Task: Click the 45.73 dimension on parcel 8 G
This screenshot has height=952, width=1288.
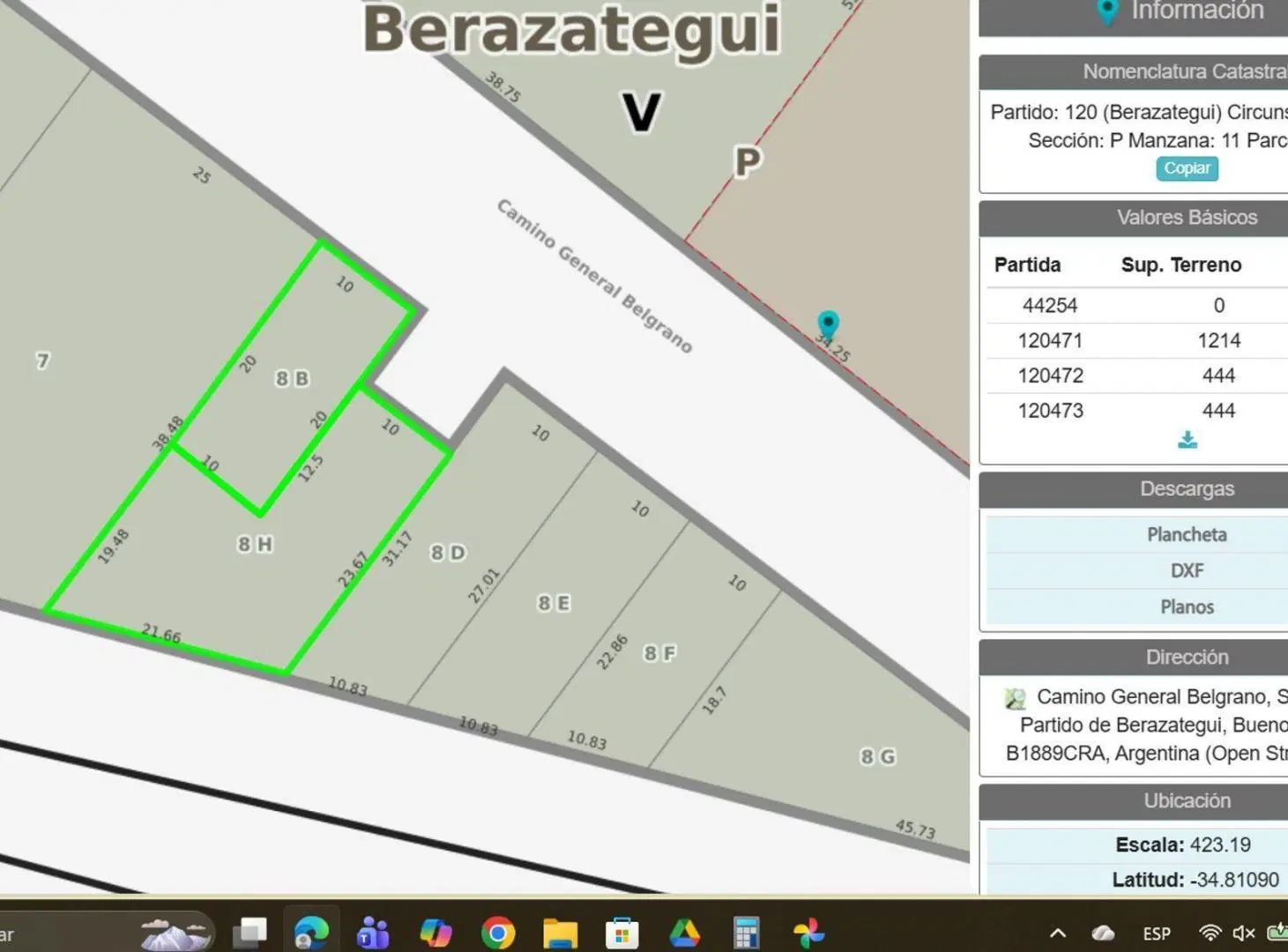Action: [x=915, y=829]
